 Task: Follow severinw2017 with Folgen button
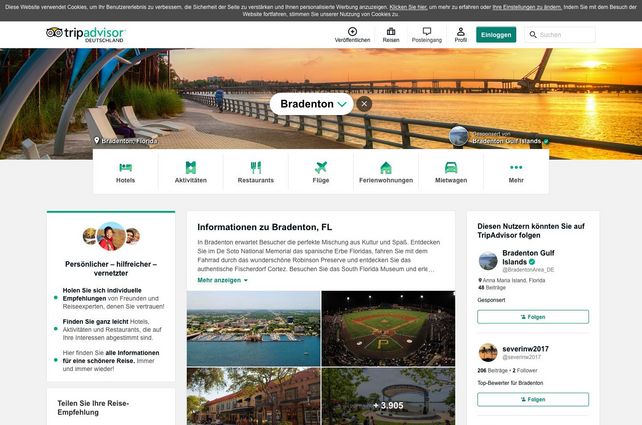(532, 399)
